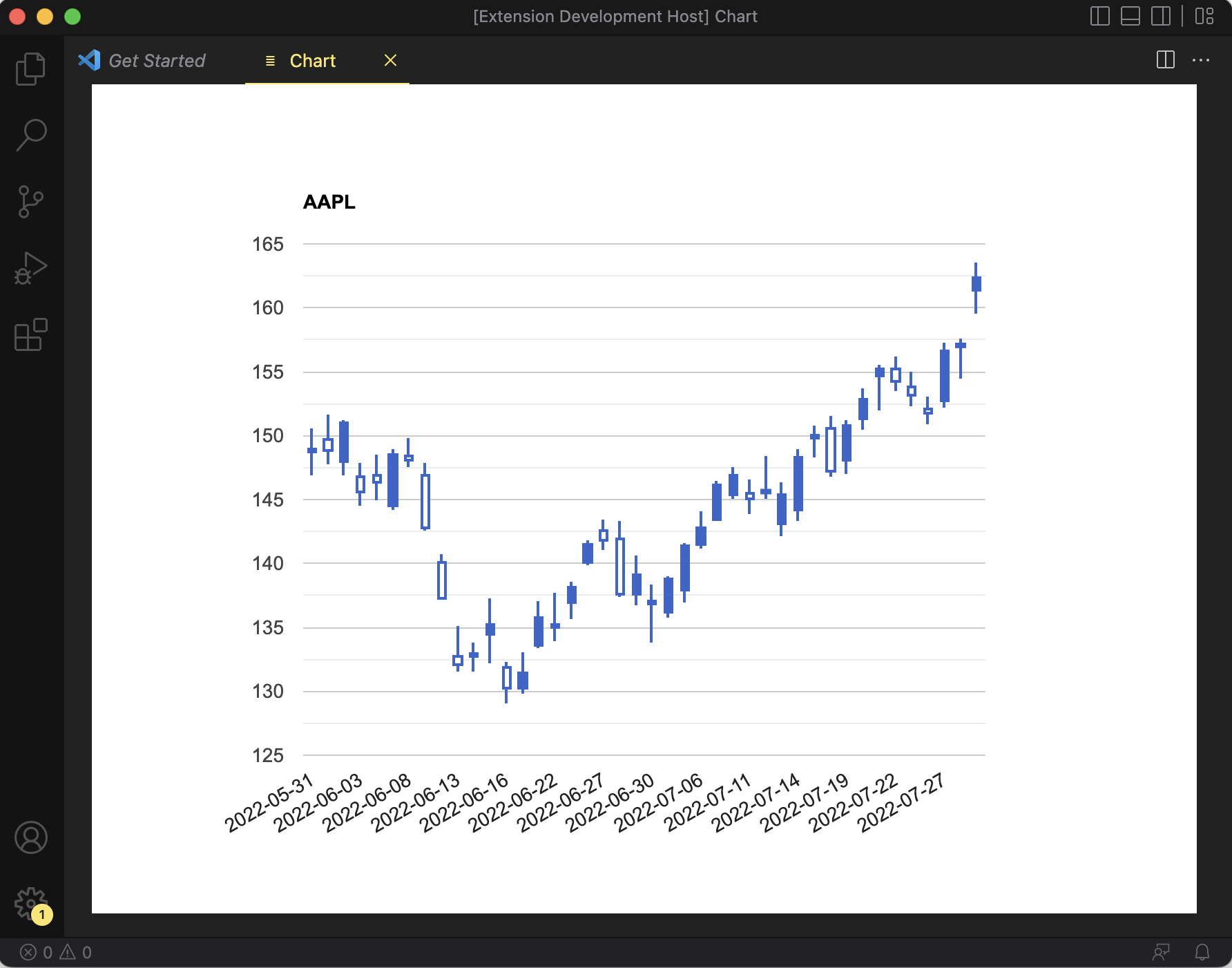Click the errors and warnings status entry
This screenshot has width=1232, height=968.
(x=56, y=953)
